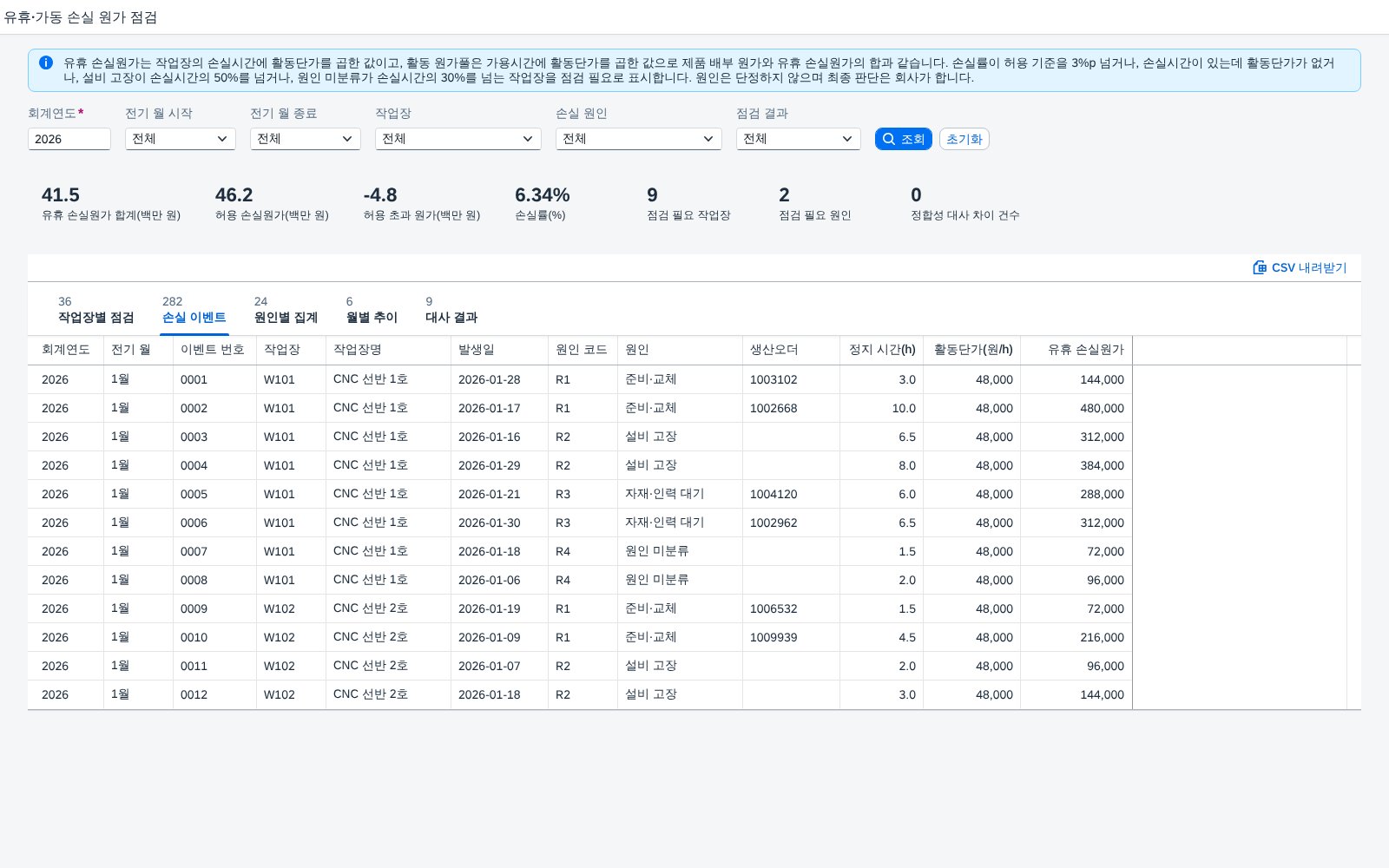1389x868 pixels.
Task: Open the 월별 추이 tab
Action: pos(372,310)
